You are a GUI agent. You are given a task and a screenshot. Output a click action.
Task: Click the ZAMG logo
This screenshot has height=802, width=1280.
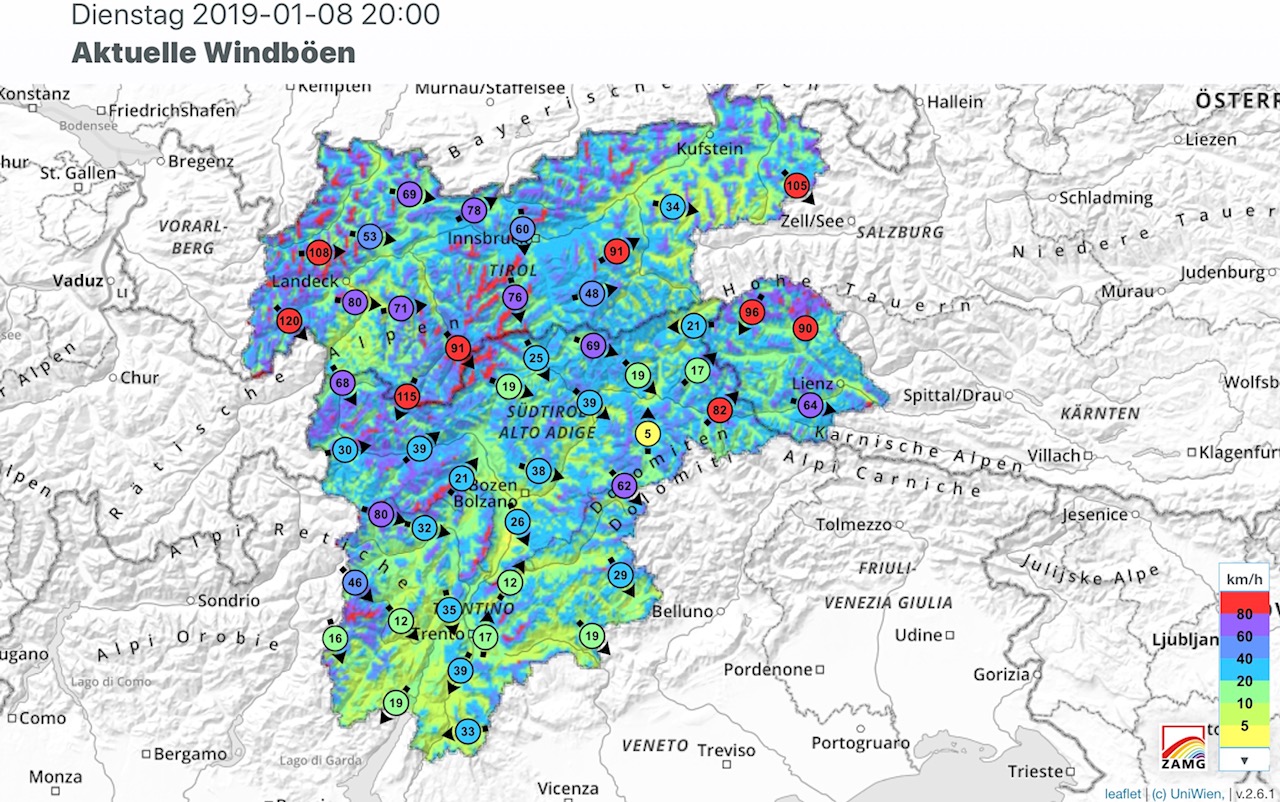(x=1182, y=746)
